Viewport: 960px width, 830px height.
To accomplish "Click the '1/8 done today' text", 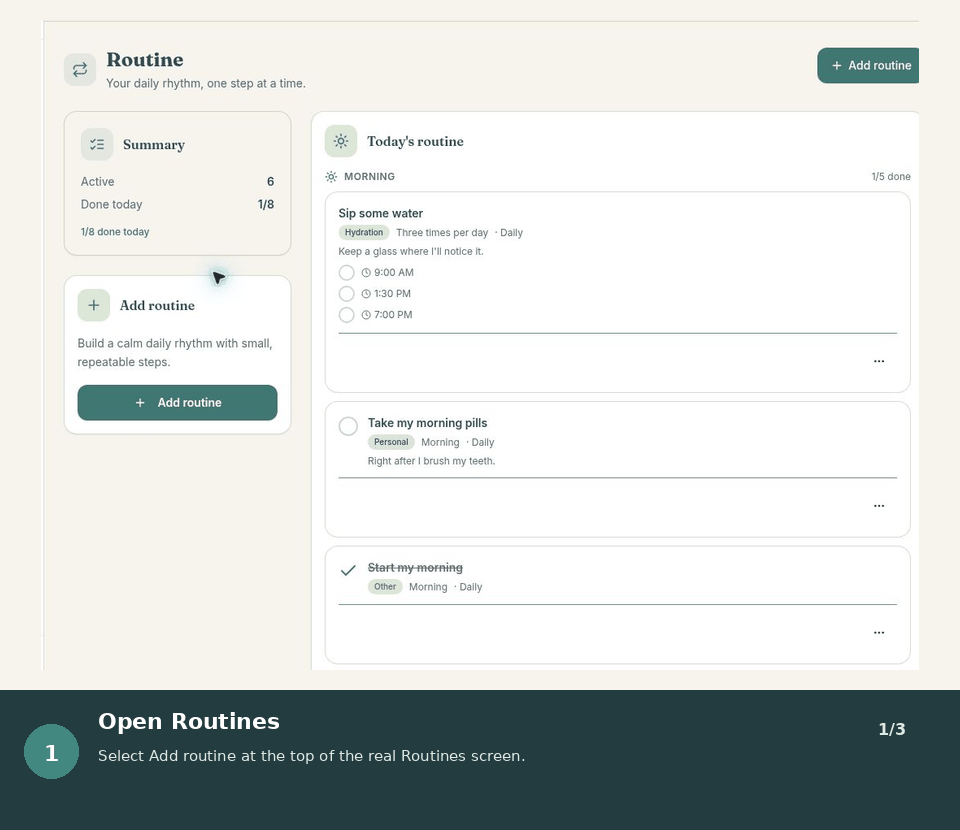I will pos(115,232).
